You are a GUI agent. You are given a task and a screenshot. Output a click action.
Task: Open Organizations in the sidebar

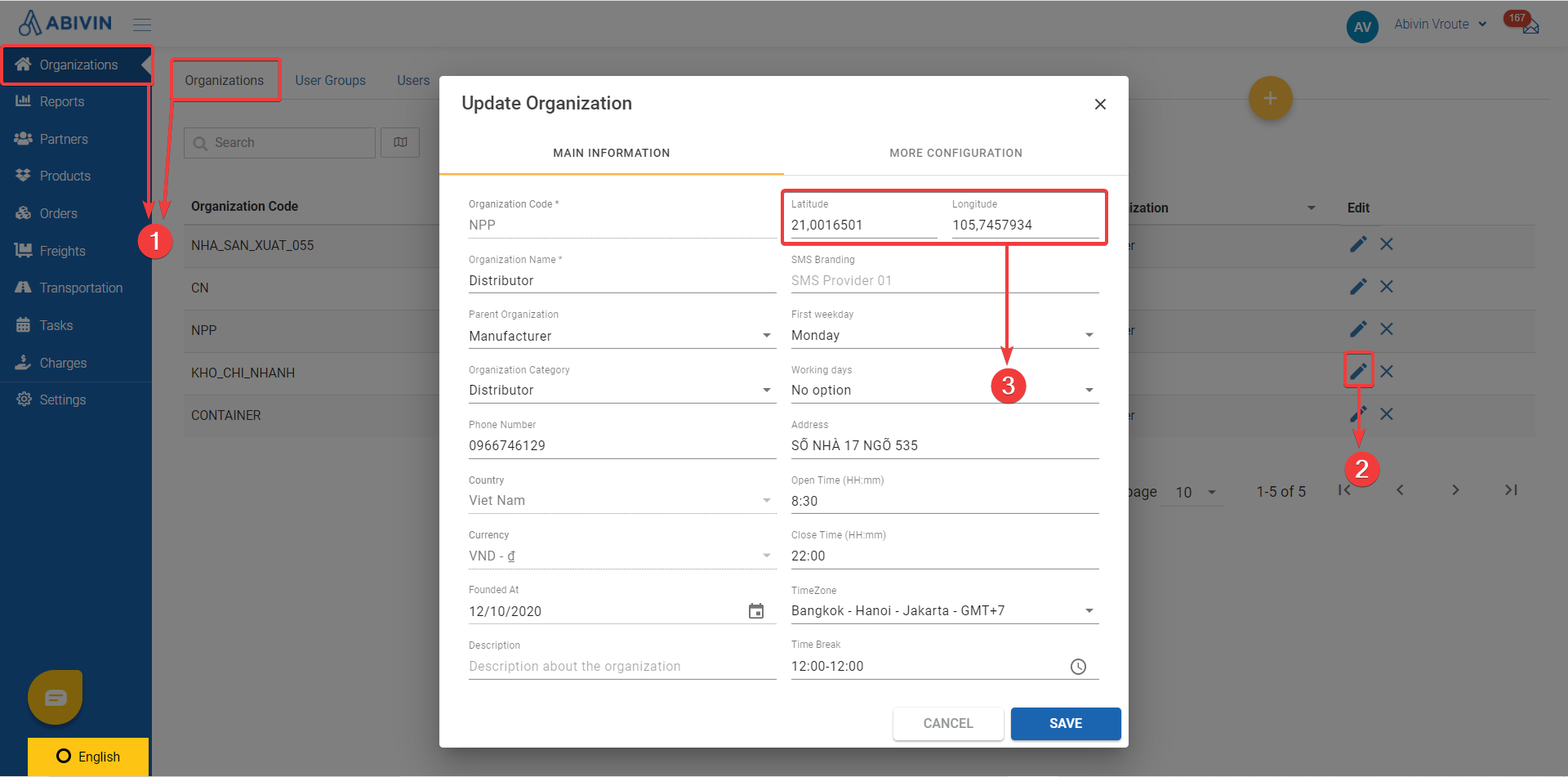pyautogui.click(x=76, y=65)
